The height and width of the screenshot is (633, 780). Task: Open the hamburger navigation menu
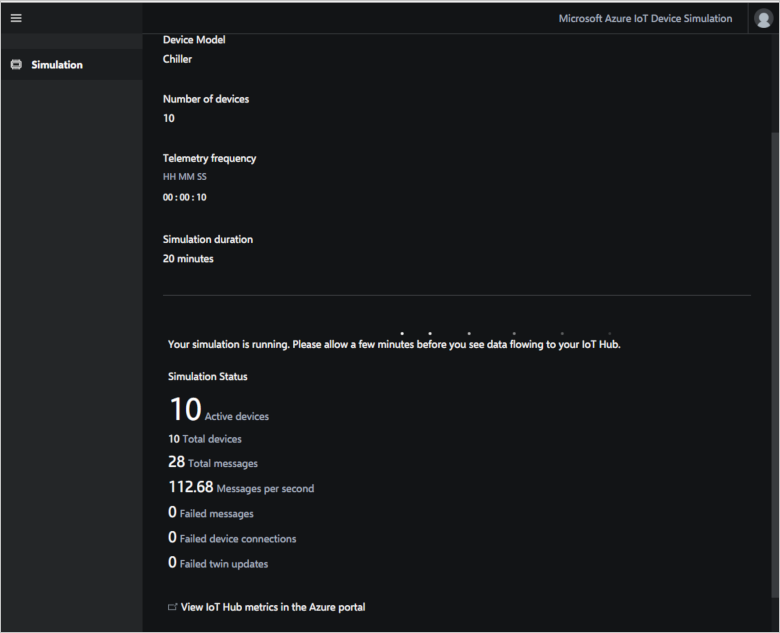tap(16, 18)
